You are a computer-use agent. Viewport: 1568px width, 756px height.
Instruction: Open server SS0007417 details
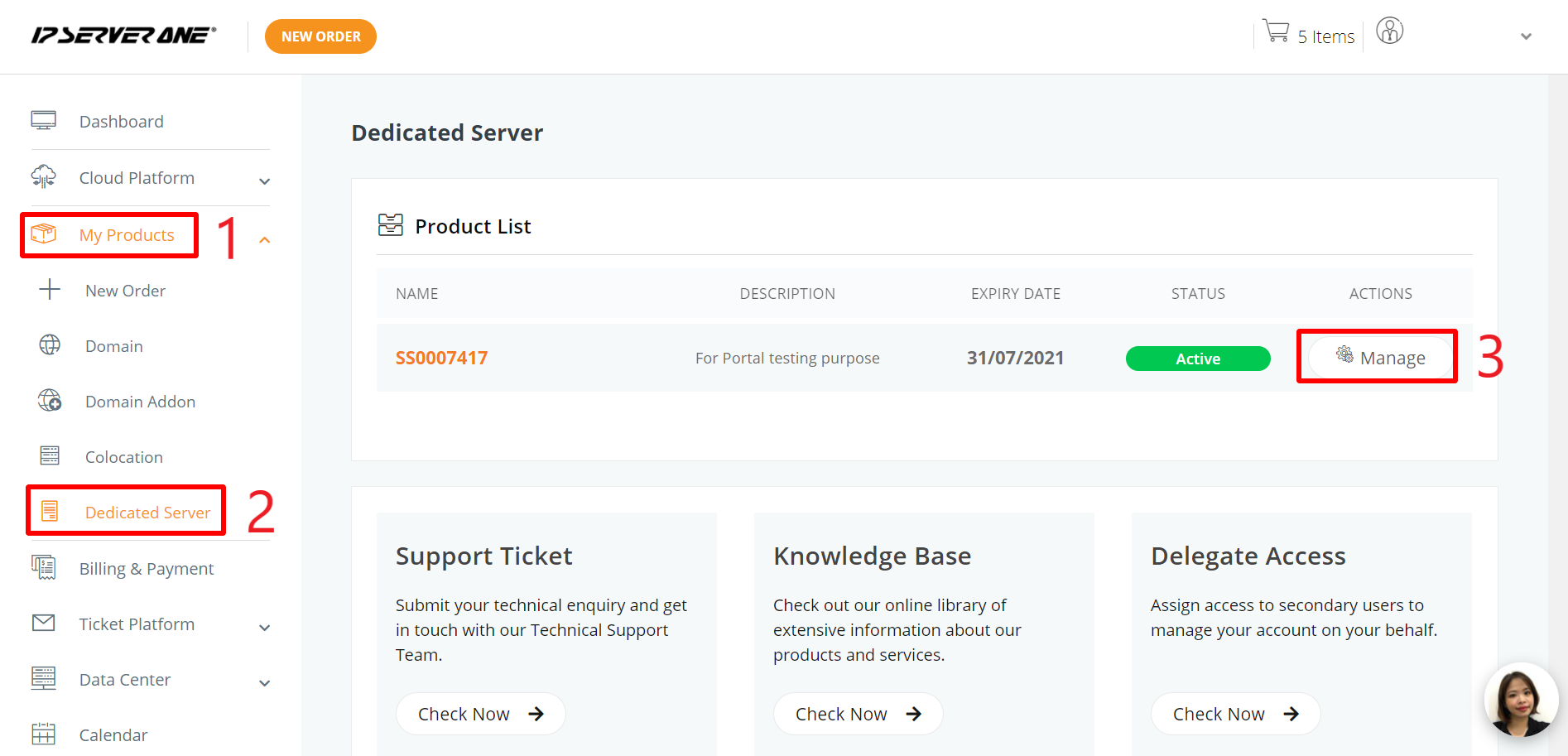coord(441,358)
